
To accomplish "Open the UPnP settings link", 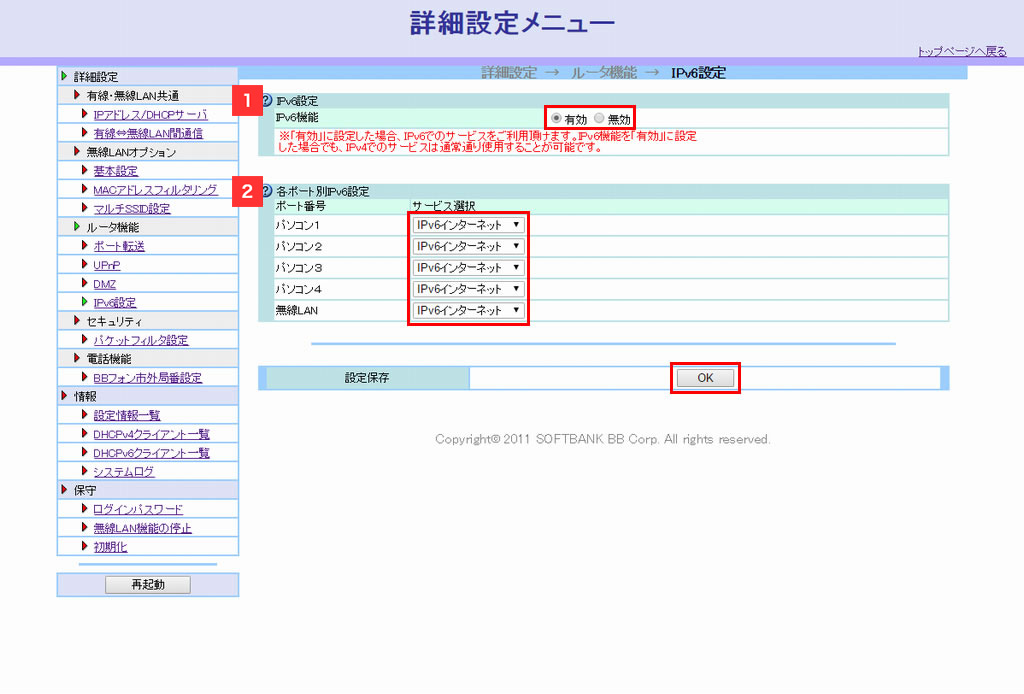I will coord(107,265).
